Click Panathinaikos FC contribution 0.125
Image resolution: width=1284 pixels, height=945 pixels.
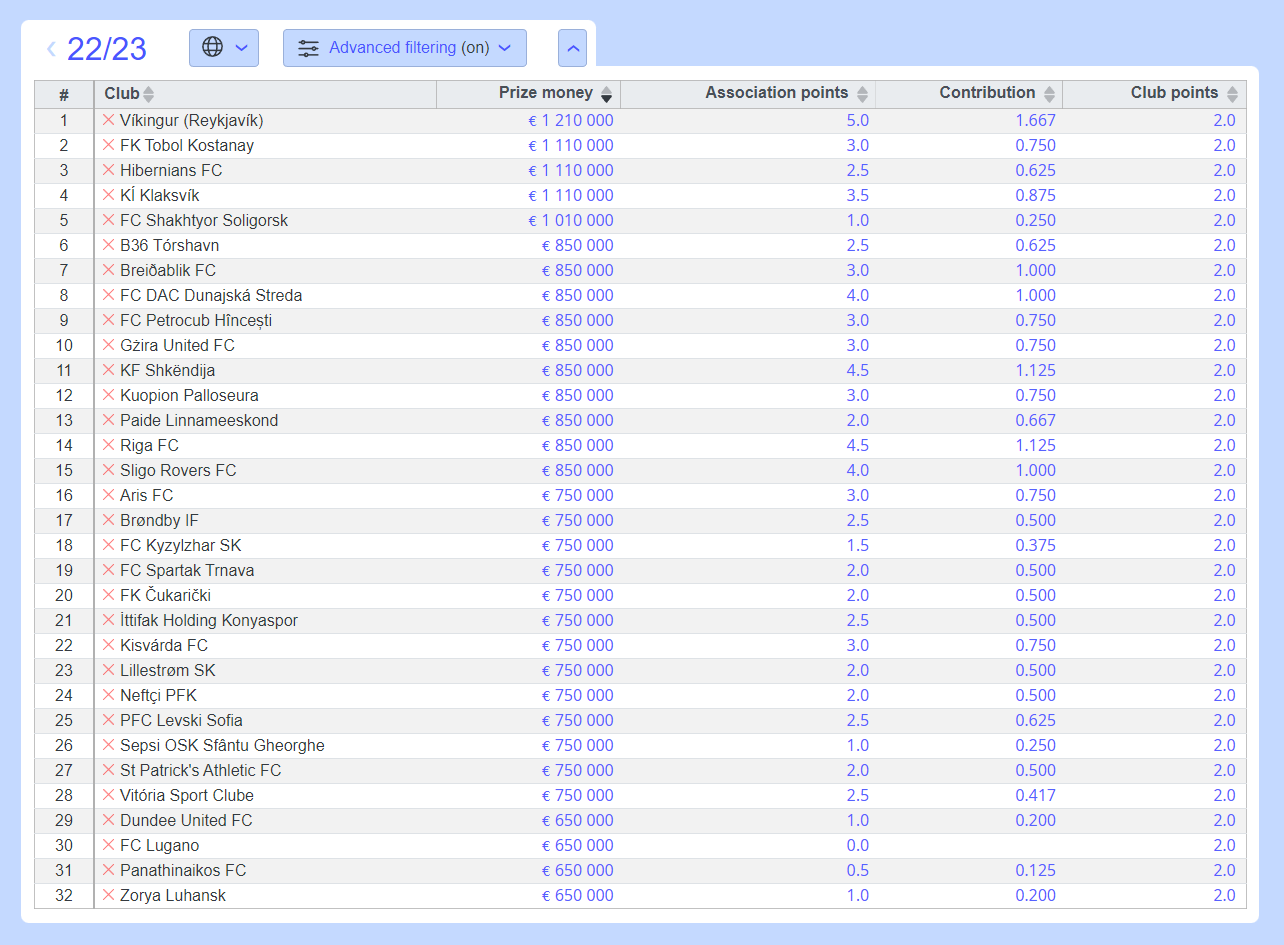tap(1035, 870)
